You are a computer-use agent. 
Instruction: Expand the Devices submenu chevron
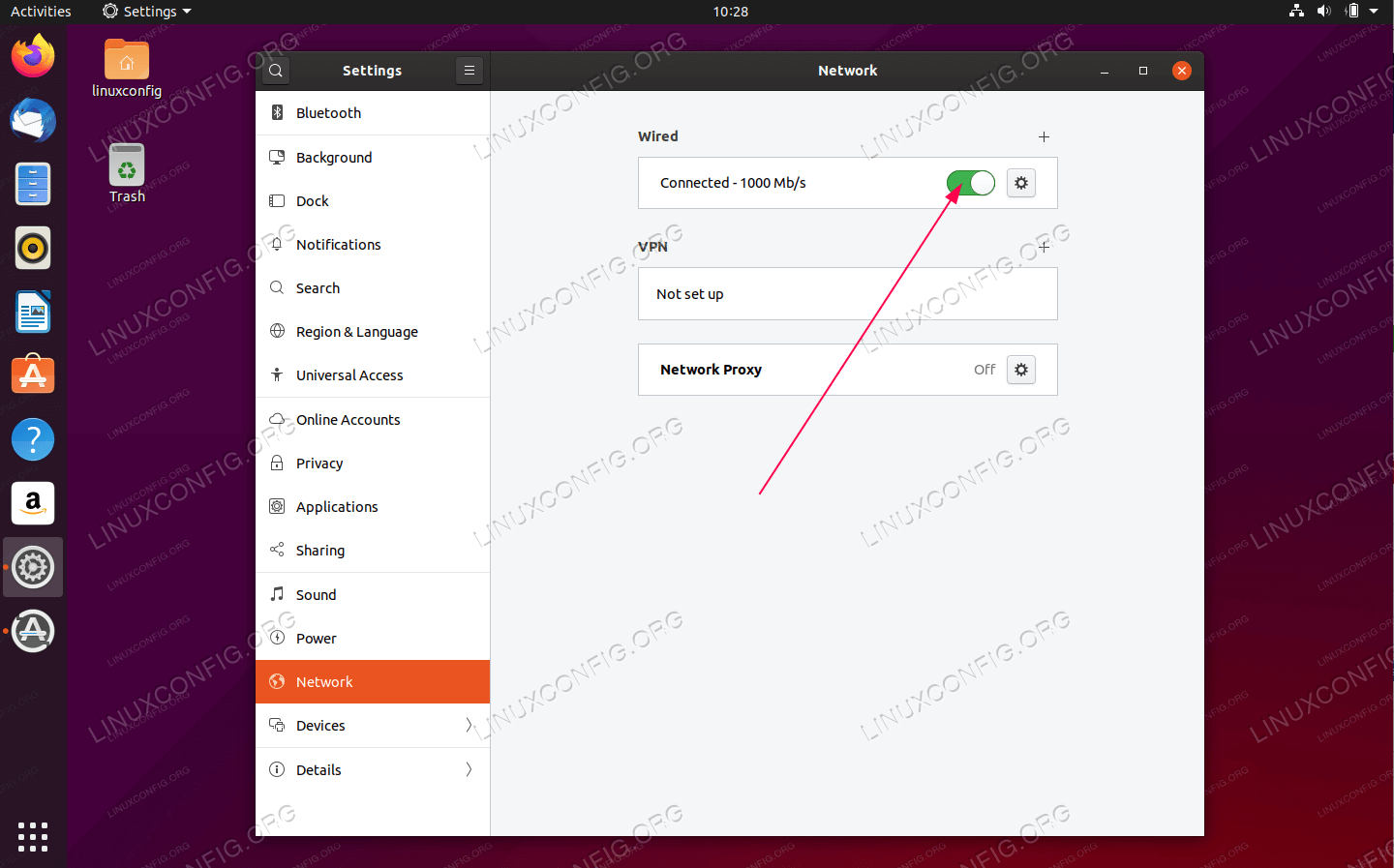pos(469,725)
